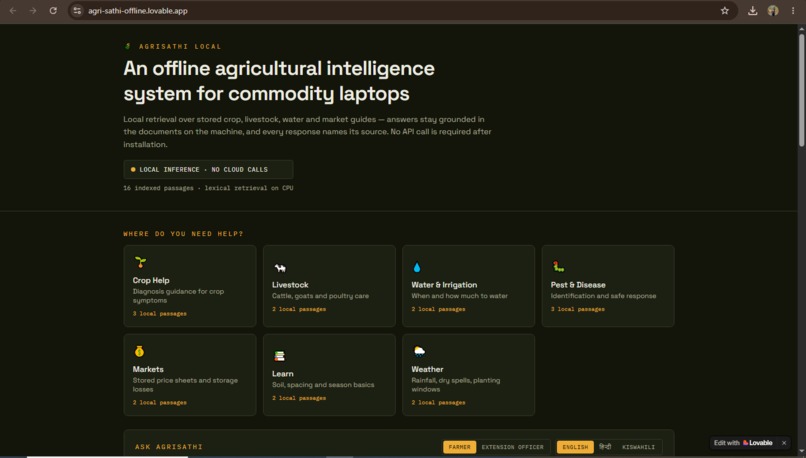Dismiss the Edit with Lovable badge
This screenshot has height=458, width=806.
[x=784, y=443]
